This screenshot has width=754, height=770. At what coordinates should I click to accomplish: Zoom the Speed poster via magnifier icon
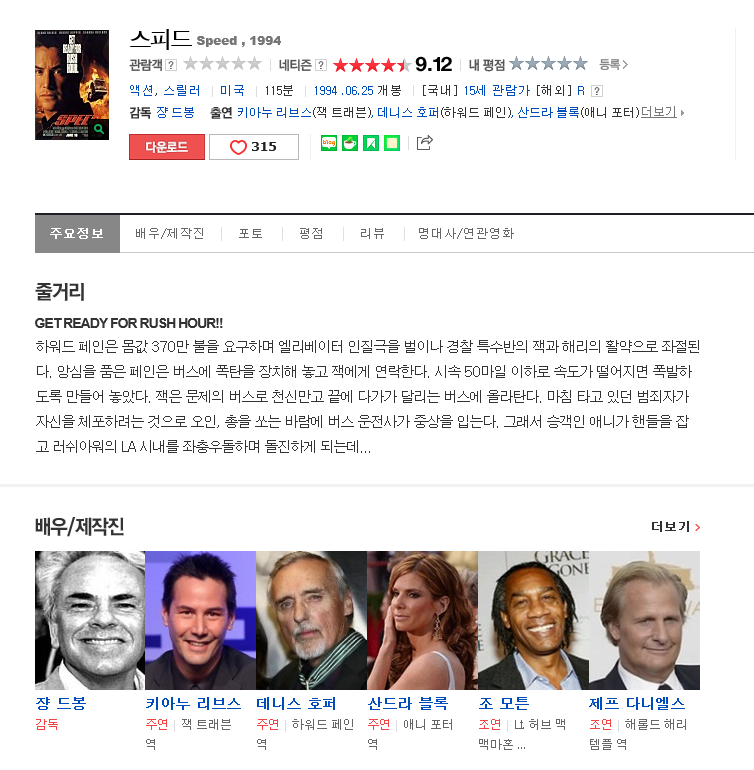pyautogui.click(x=99, y=129)
